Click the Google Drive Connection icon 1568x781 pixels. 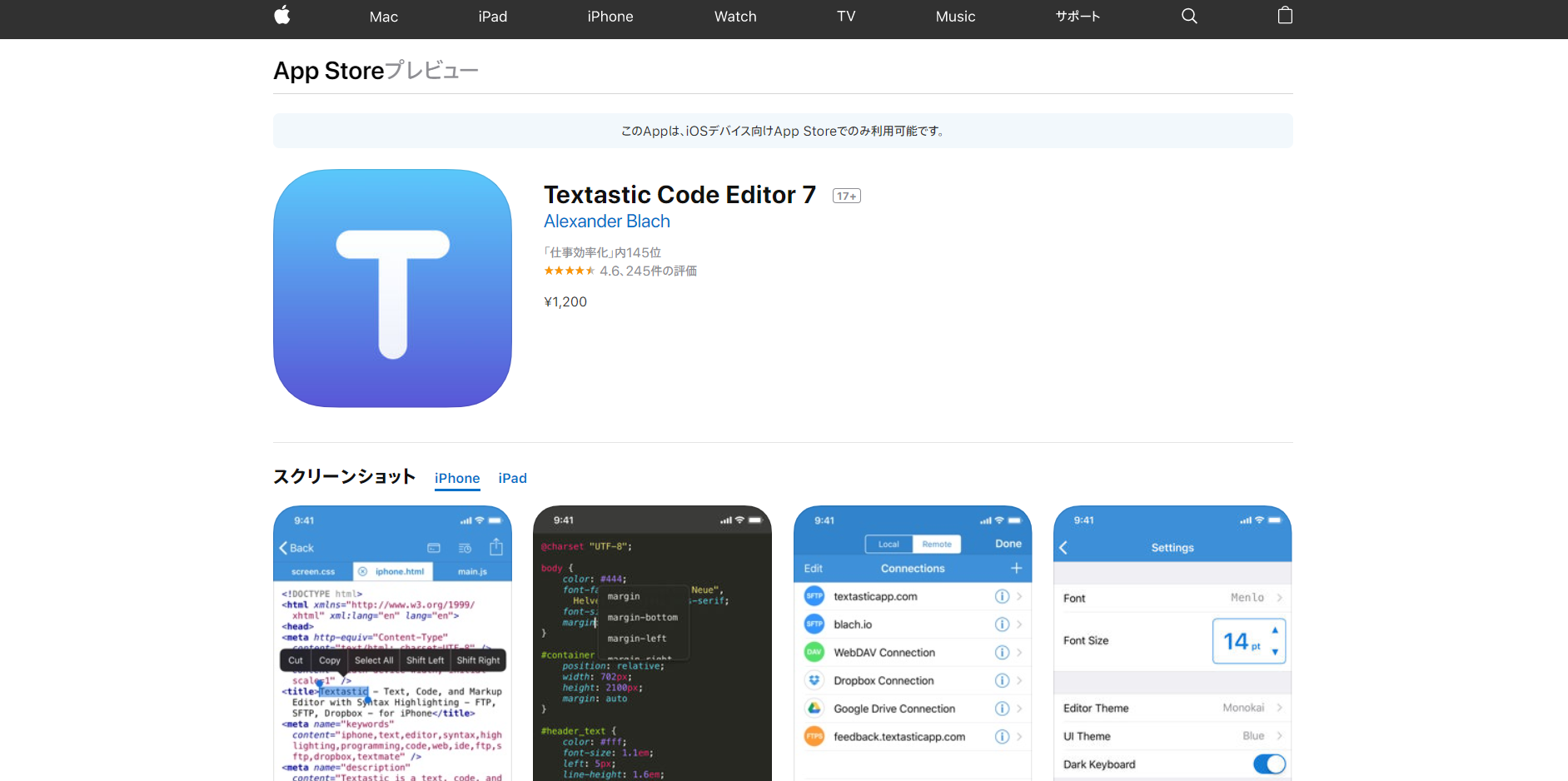(814, 708)
